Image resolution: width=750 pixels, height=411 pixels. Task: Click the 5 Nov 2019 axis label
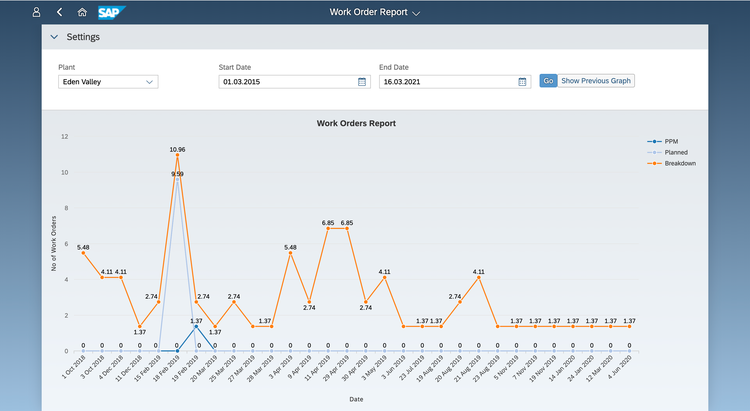pos(506,367)
